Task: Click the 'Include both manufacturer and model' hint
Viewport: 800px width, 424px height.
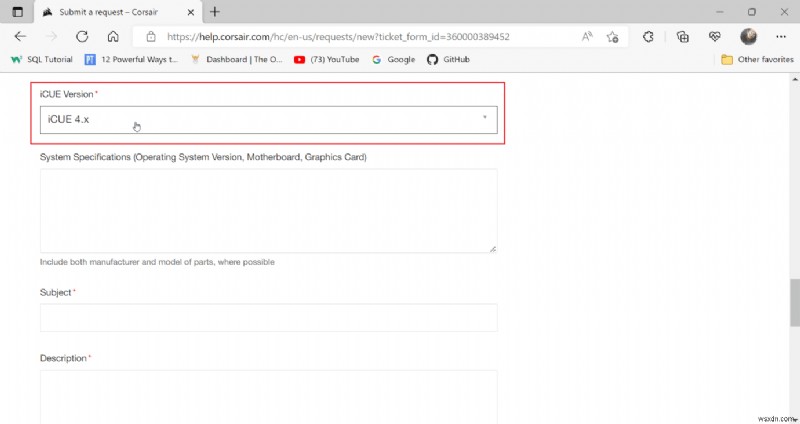Action: point(157,262)
